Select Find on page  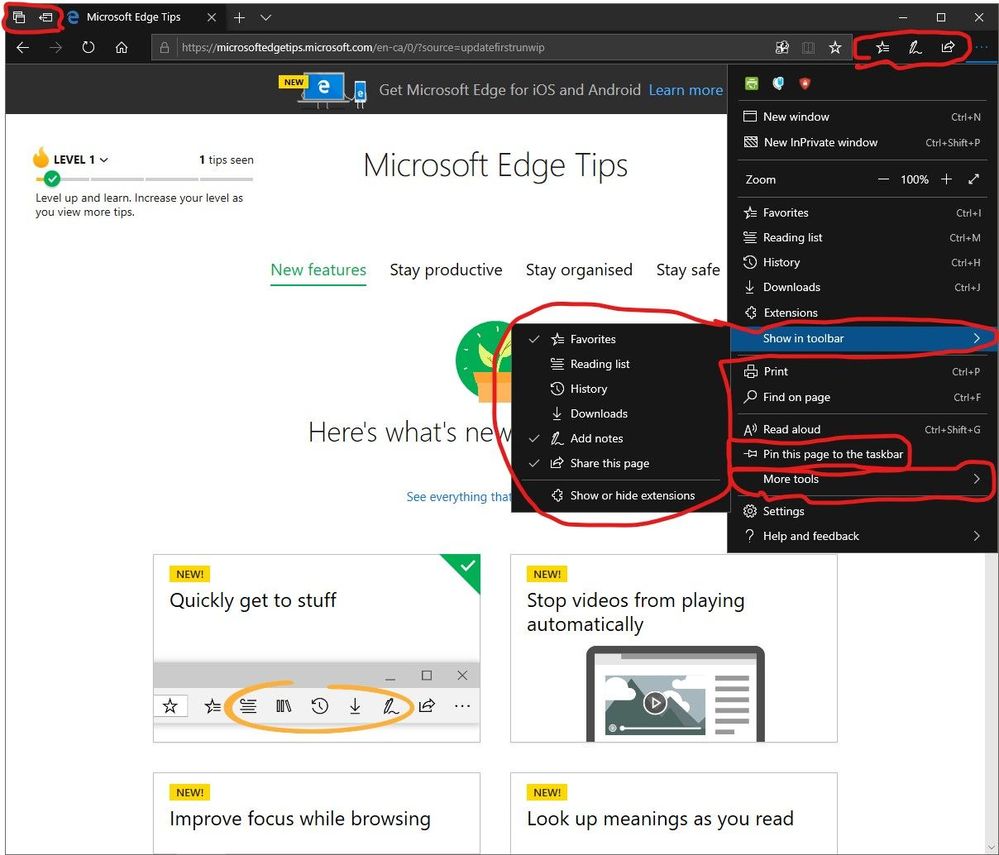click(x=863, y=397)
